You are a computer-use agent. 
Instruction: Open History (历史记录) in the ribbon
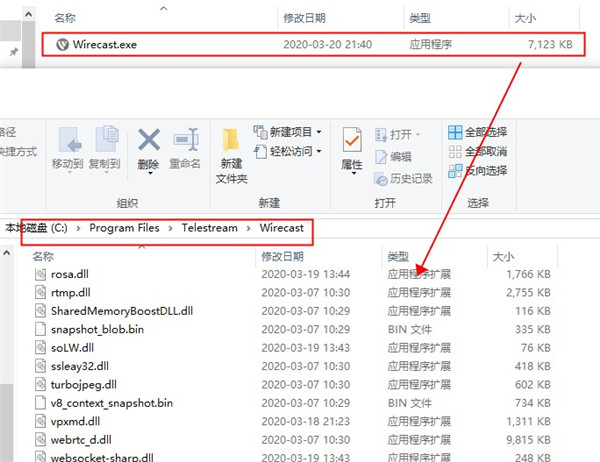(403, 178)
